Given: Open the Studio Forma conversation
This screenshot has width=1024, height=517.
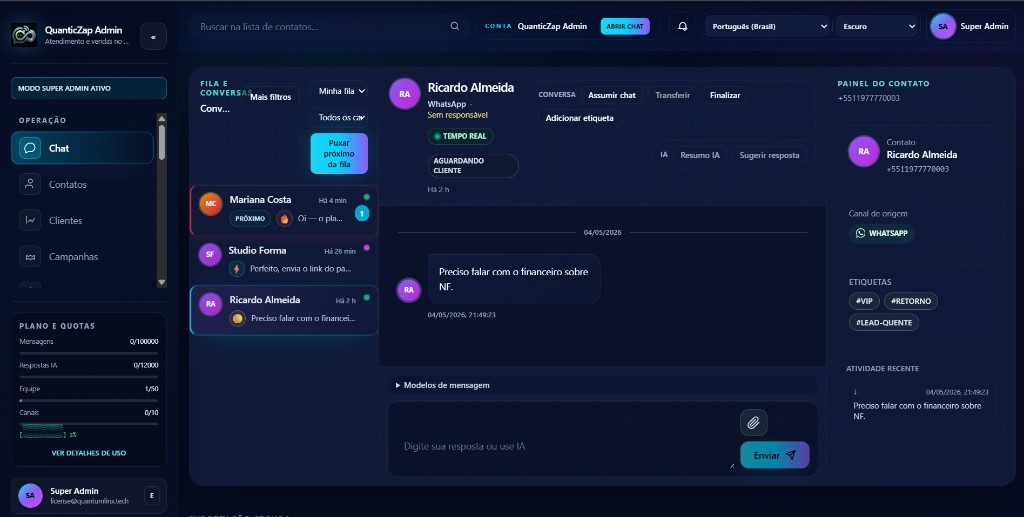Looking at the screenshot, I should (284, 260).
